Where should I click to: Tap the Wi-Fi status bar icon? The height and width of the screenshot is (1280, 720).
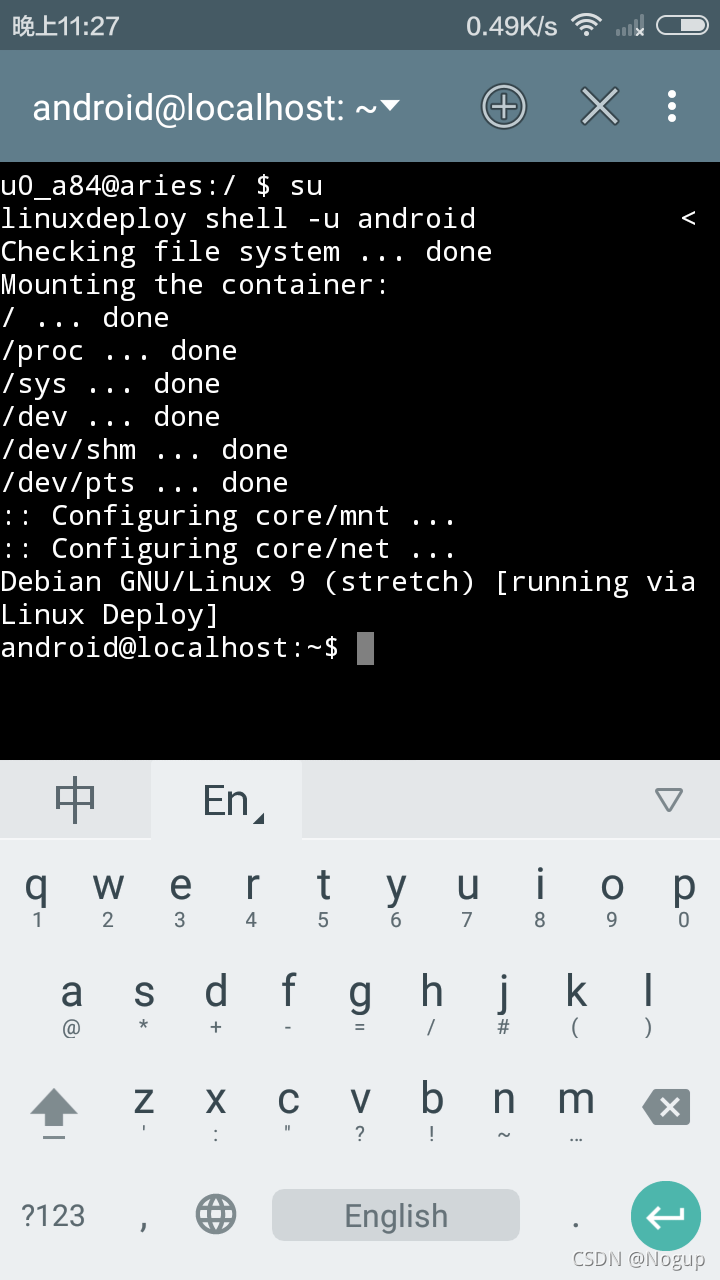585,25
